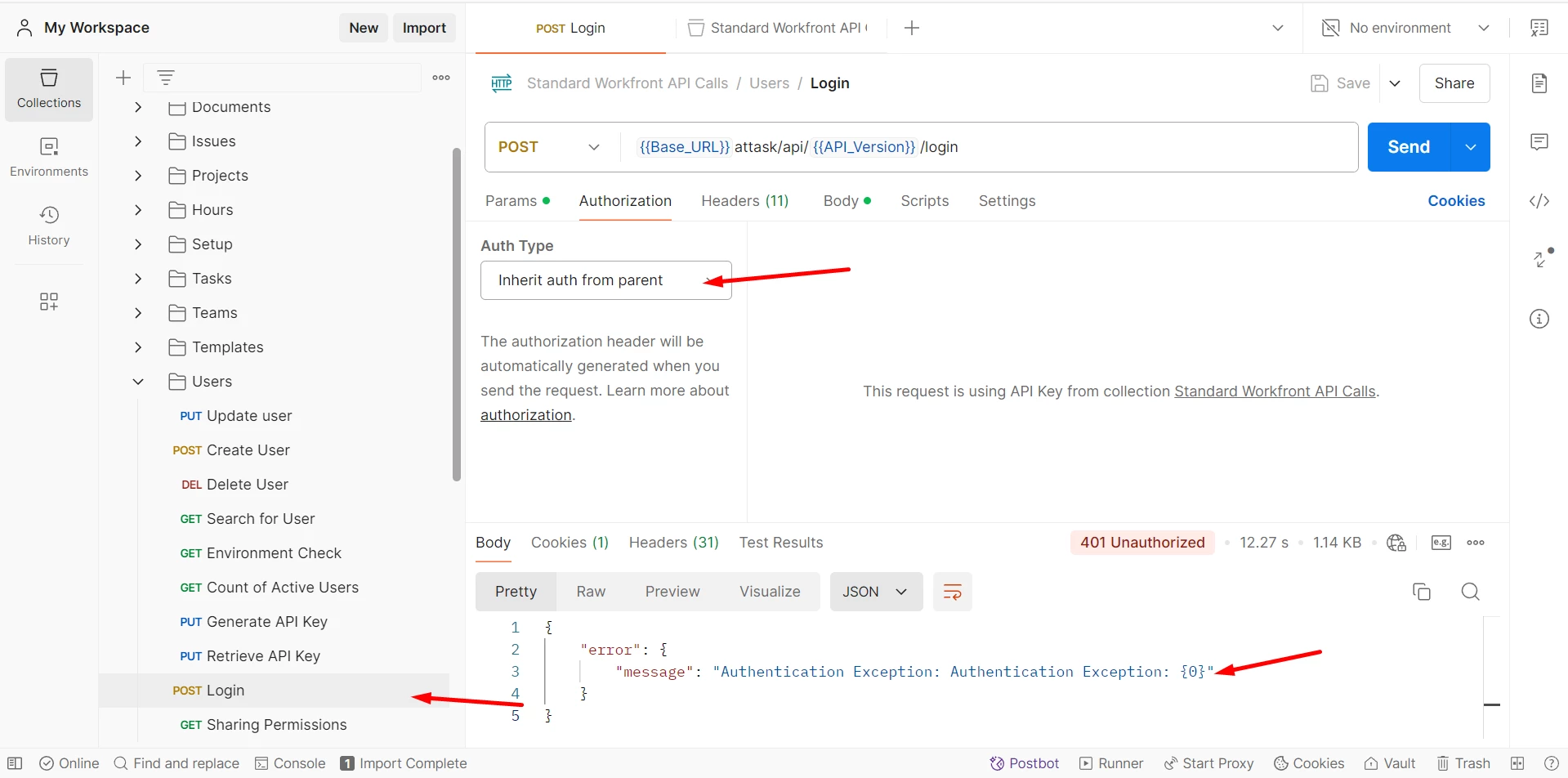Screen dimensions: 1568x778
Task: Copy the response body with copy icon
Action: pos(1422,592)
